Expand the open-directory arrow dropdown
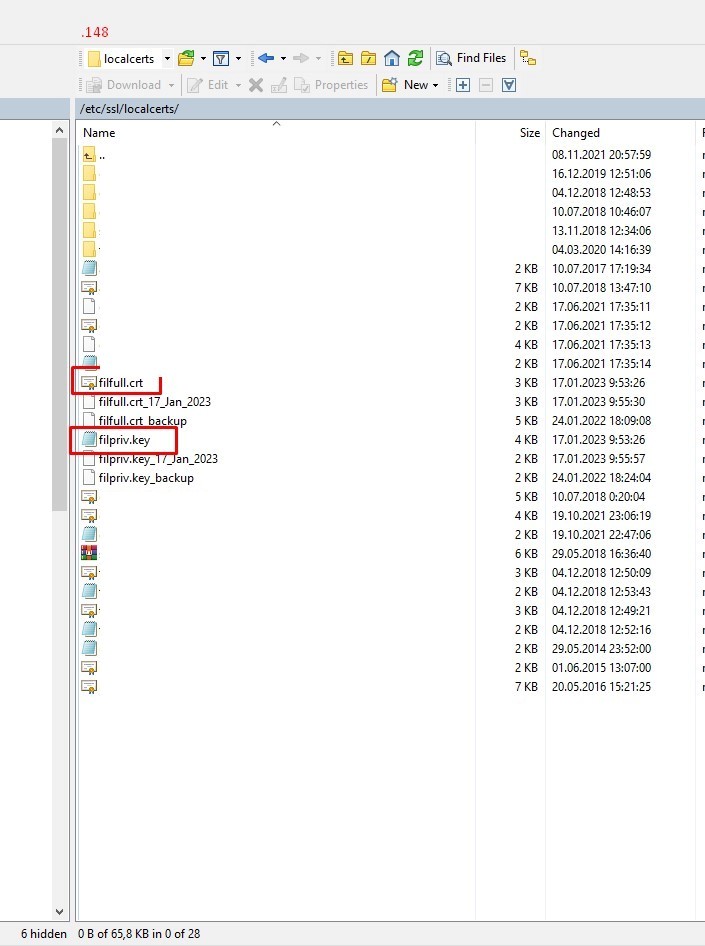 pyautogui.click(x=203, y=59)
